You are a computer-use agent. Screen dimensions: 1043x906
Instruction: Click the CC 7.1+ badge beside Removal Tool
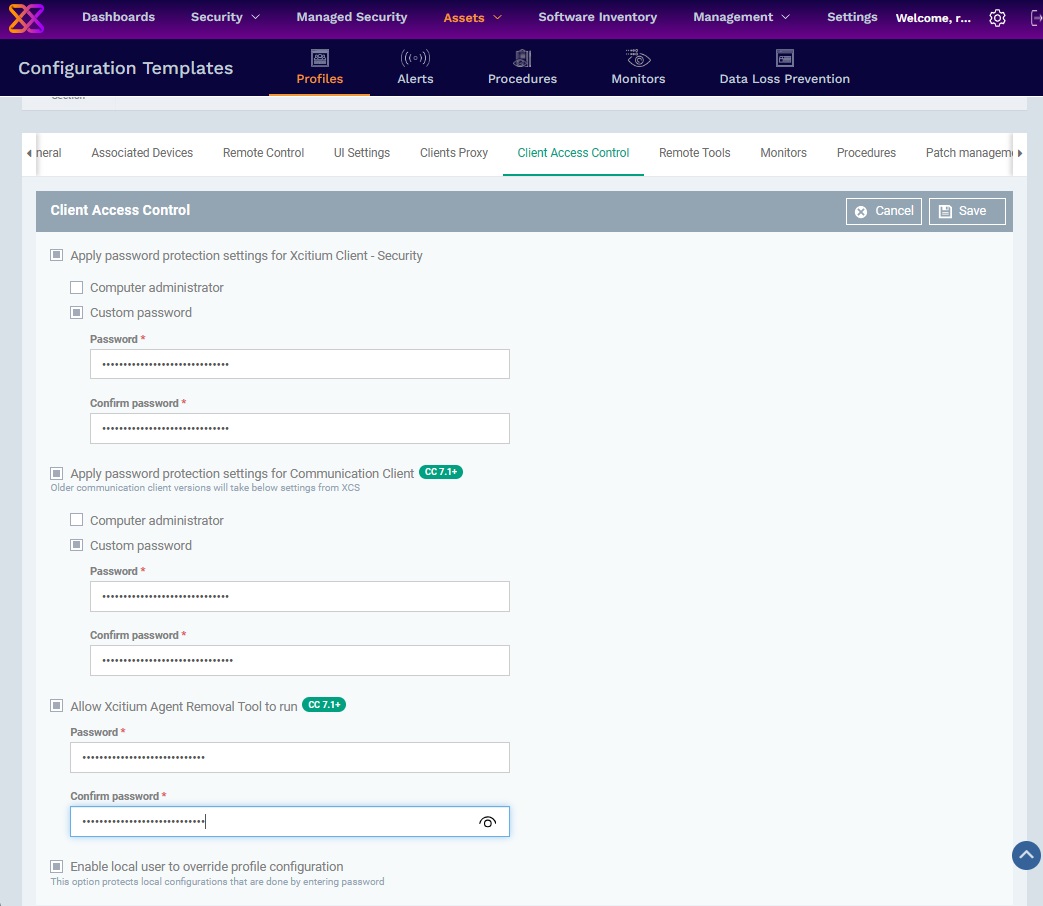pyautogui.click(x=324, y=704)
